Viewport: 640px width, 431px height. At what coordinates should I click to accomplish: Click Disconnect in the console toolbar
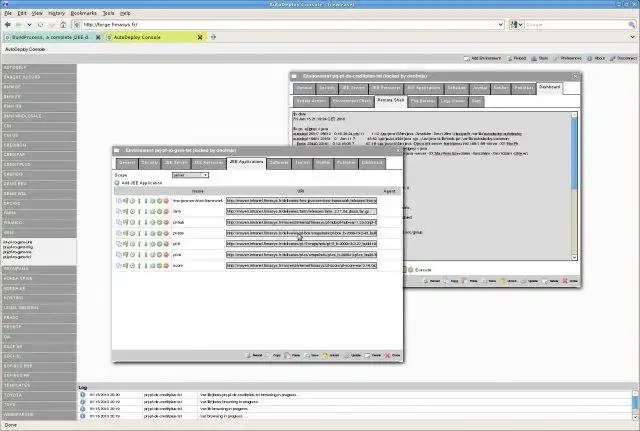click(x=623, y=58)
